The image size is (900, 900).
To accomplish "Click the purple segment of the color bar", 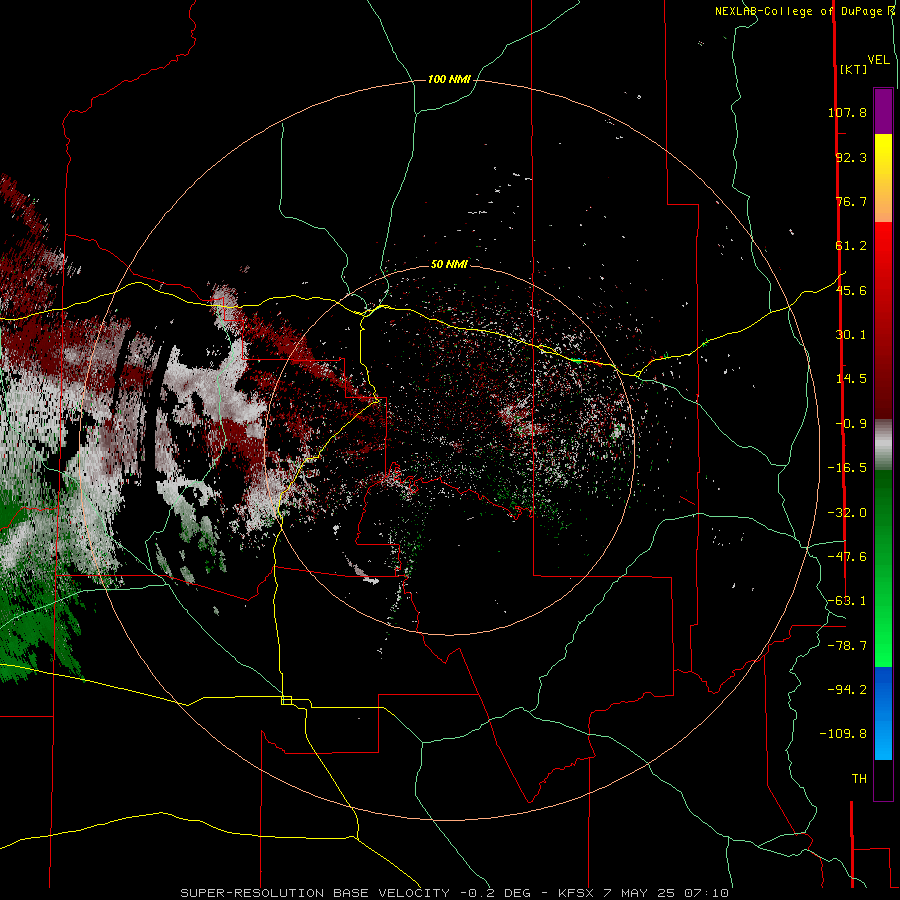I will pos(883,111).
